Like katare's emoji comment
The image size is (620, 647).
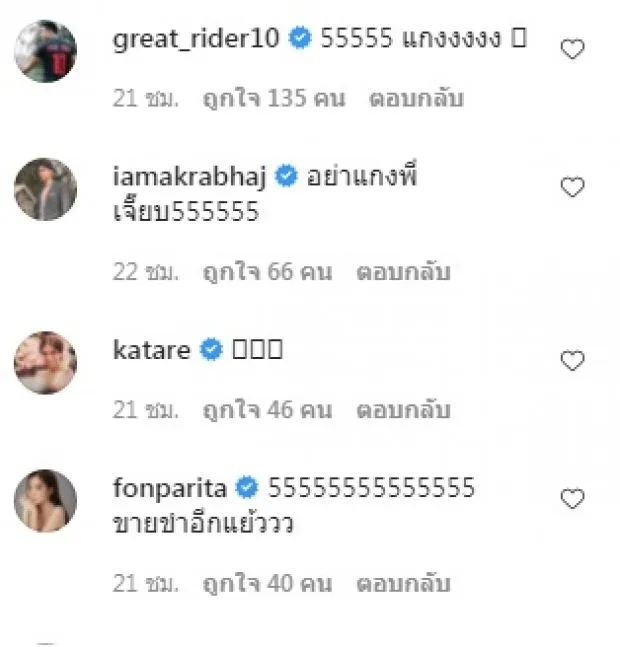[572, 361]
